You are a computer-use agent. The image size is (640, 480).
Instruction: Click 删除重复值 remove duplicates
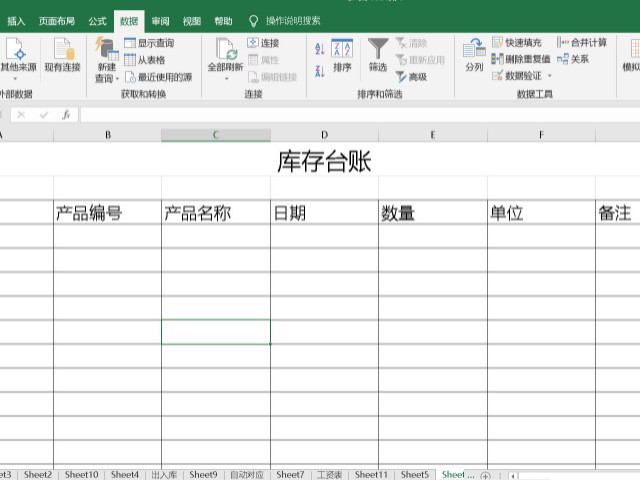(x=521, y=59)
